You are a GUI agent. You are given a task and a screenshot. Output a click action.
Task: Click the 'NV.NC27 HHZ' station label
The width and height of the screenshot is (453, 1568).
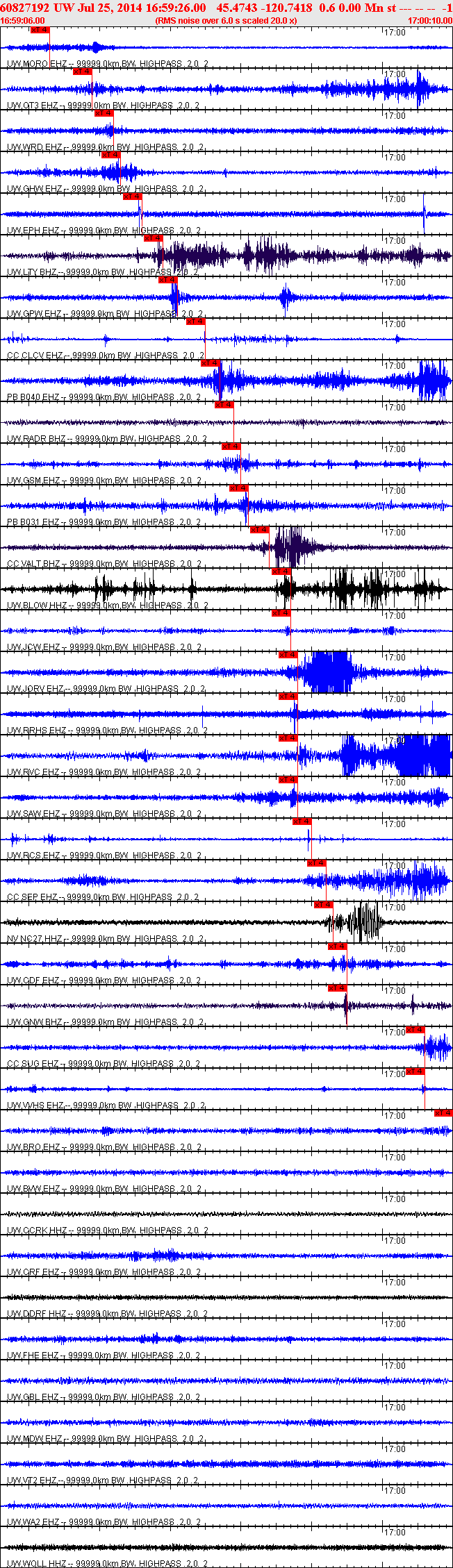point(35,939)
